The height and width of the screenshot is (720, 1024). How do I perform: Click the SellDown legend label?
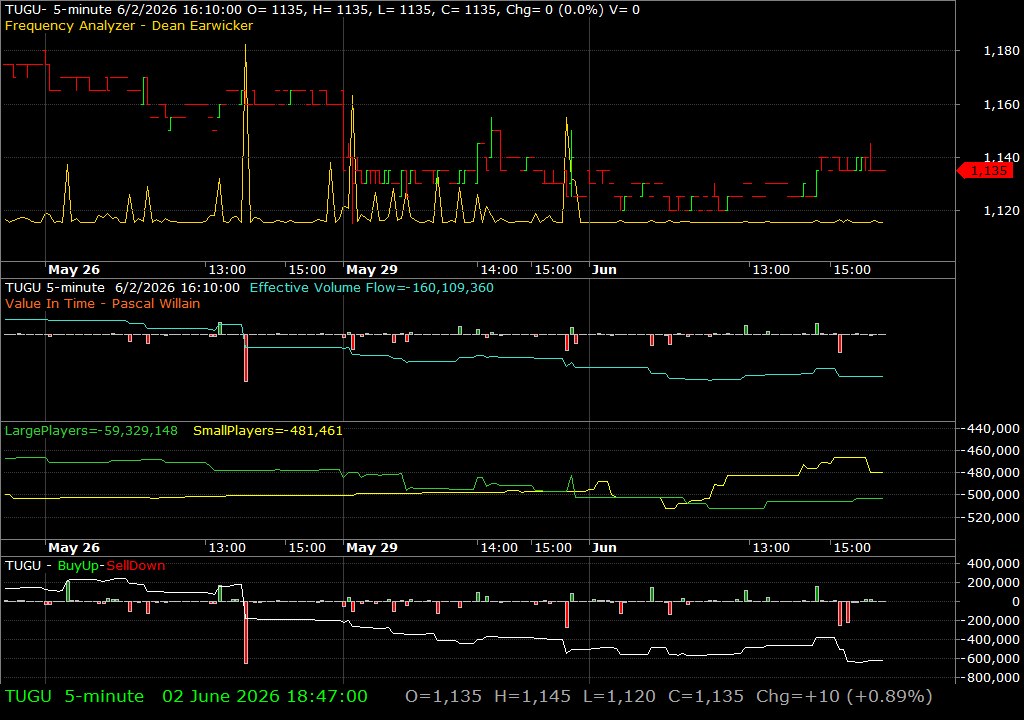136,566
